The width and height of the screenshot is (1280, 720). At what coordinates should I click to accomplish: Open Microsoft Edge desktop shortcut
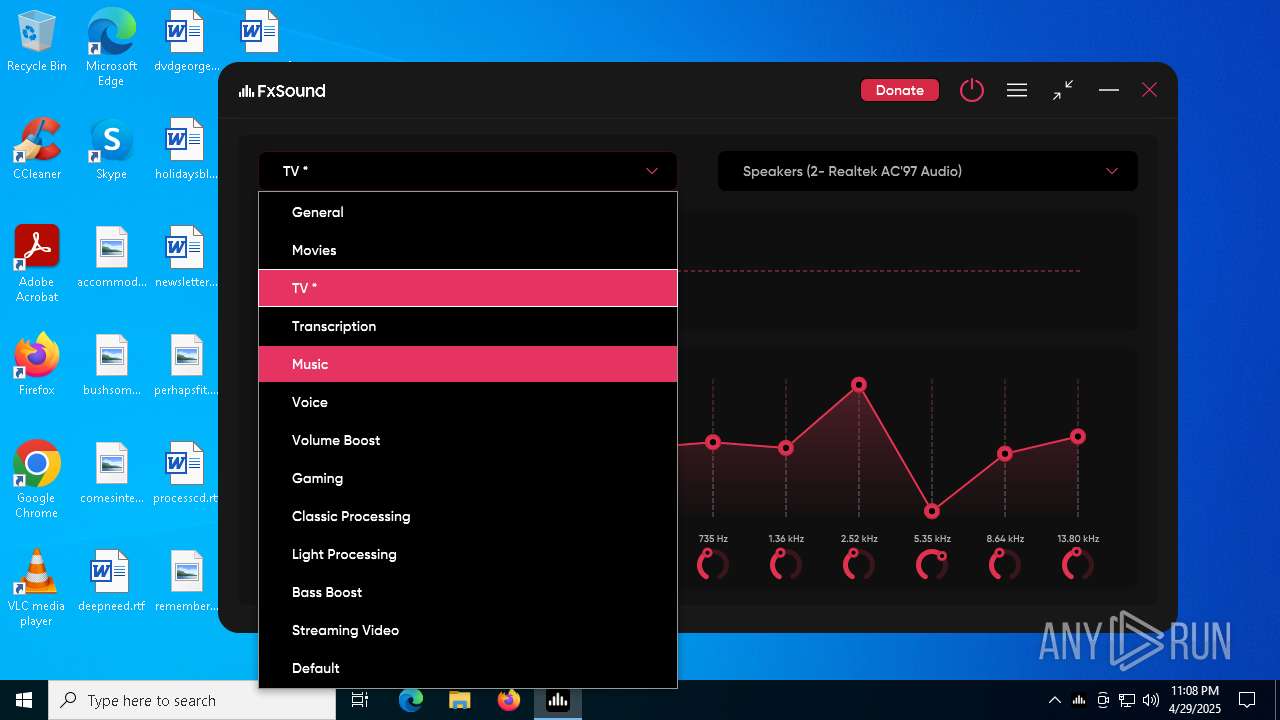[x=111, y=48]
